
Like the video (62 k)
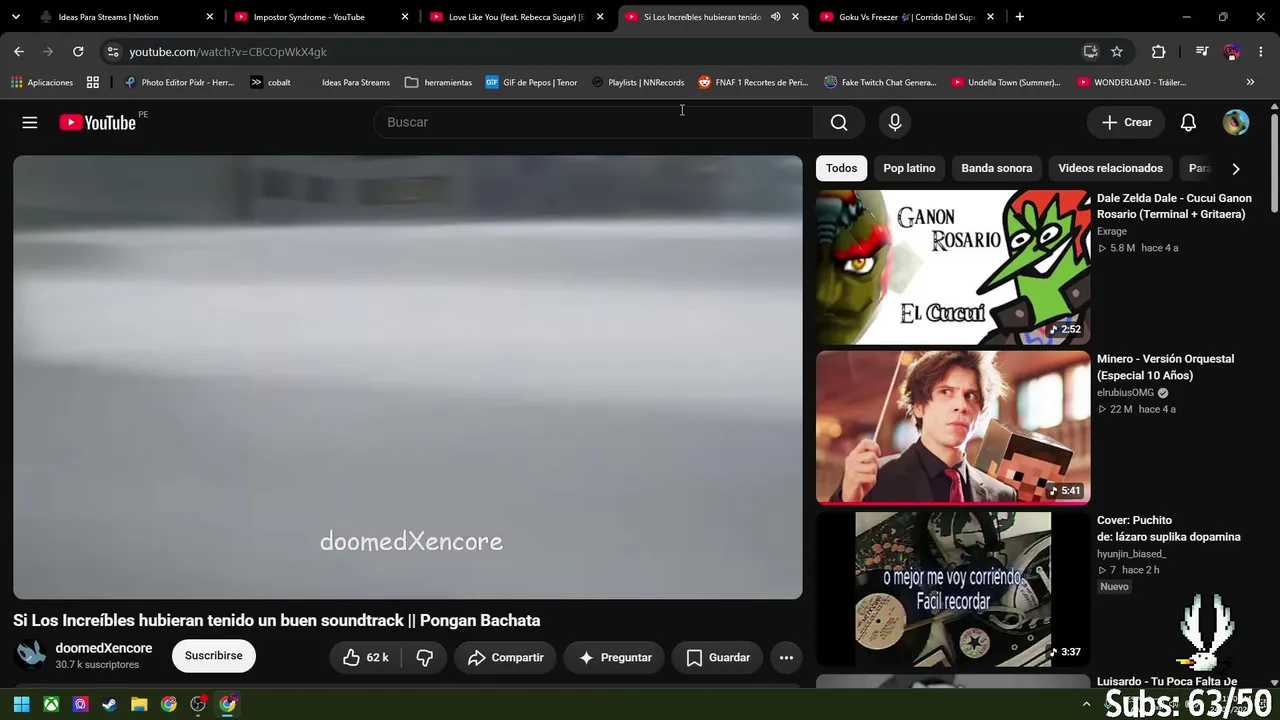click(365, 657)
